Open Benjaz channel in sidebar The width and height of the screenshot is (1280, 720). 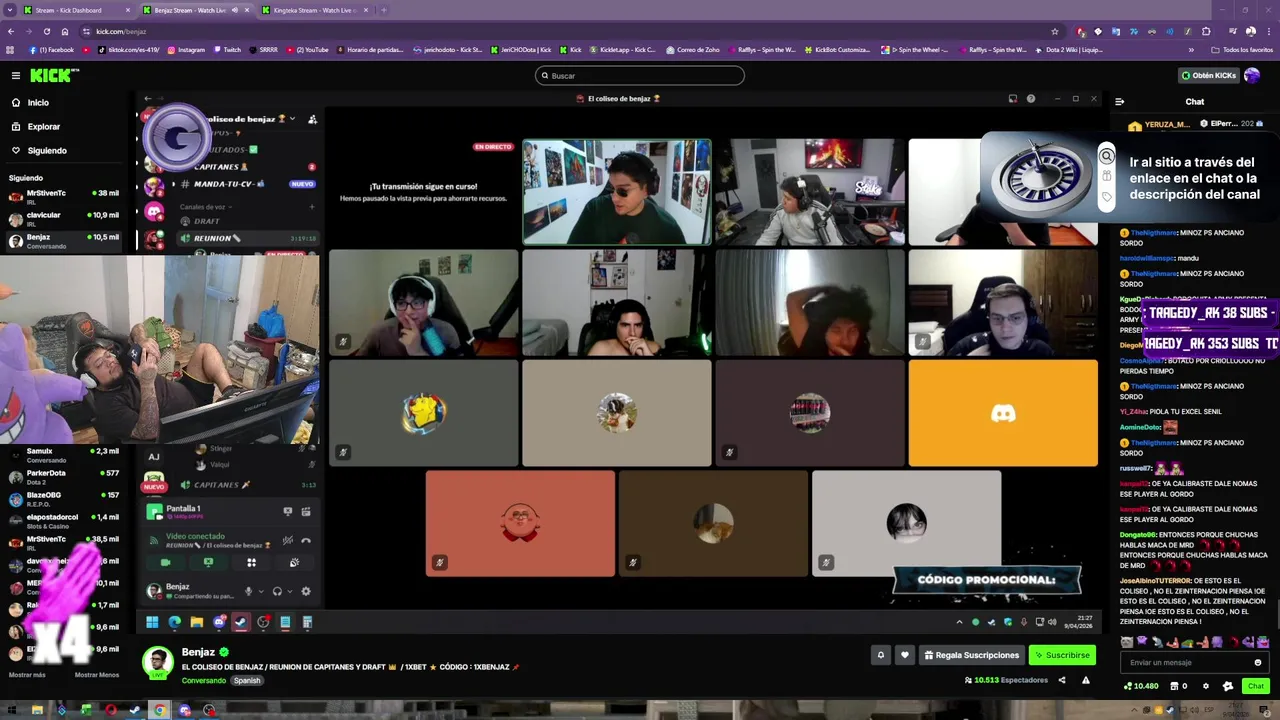(x=66, y=240)
